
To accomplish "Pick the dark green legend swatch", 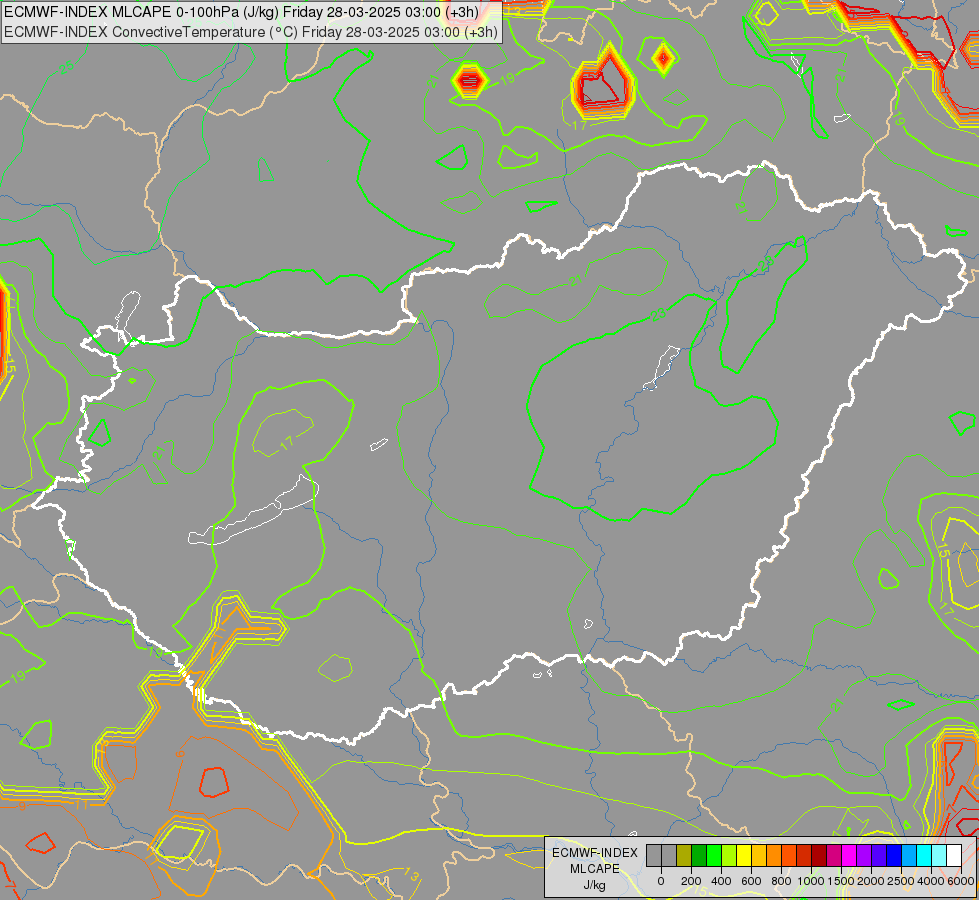I will (699, 855).
